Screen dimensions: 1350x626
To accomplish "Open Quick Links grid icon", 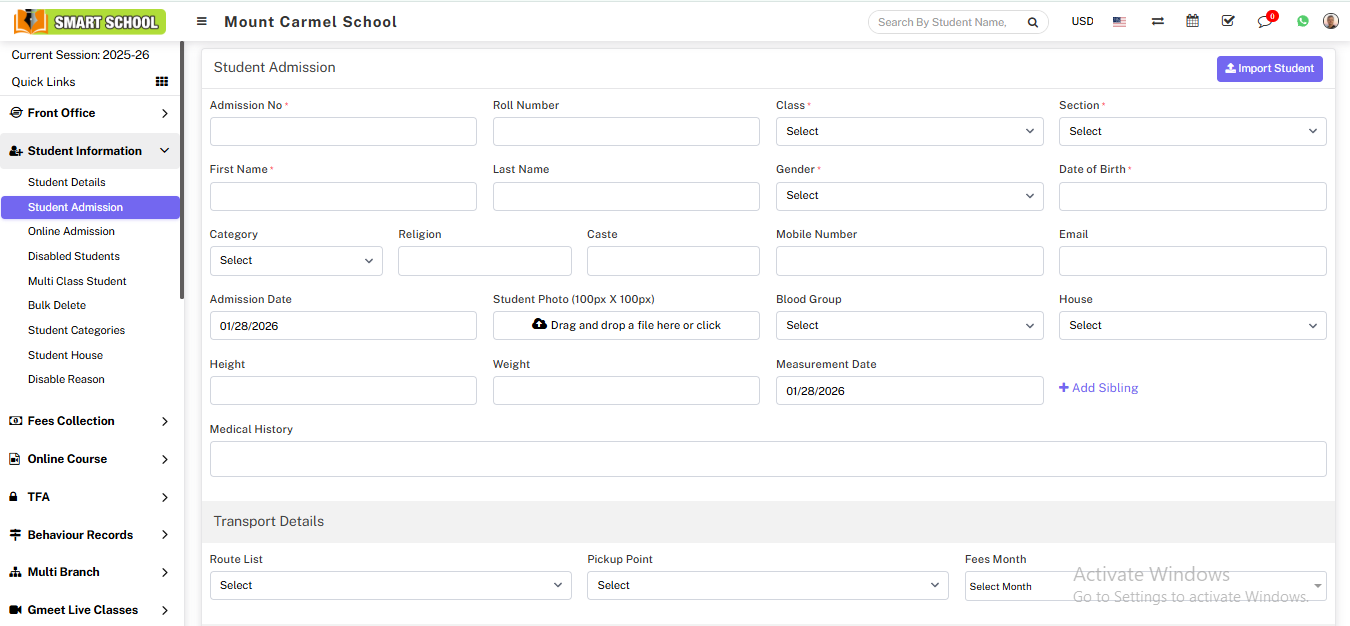I will (162, 82).
